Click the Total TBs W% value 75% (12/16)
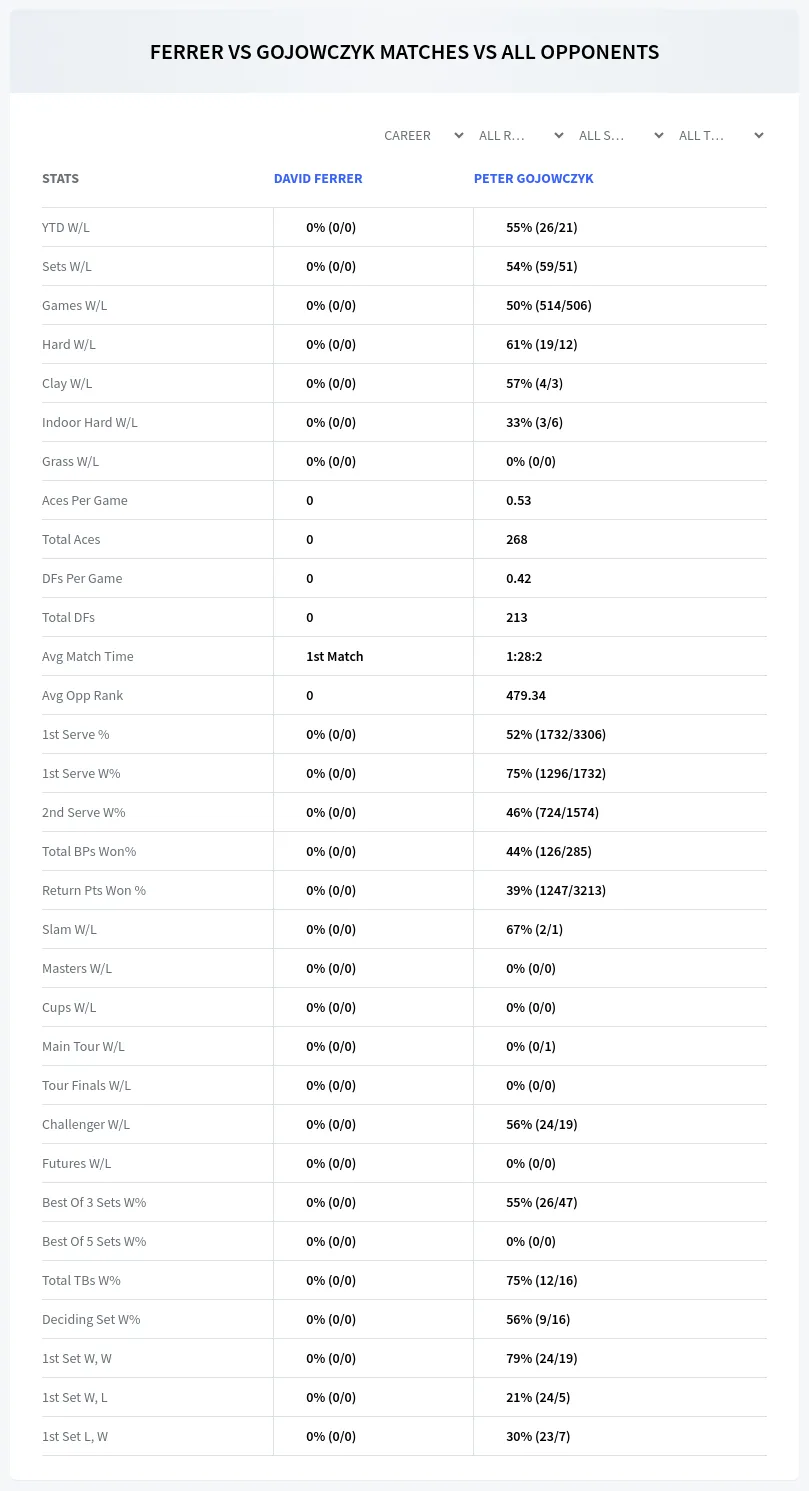The image size is (809, 1491). (541, 1280)
